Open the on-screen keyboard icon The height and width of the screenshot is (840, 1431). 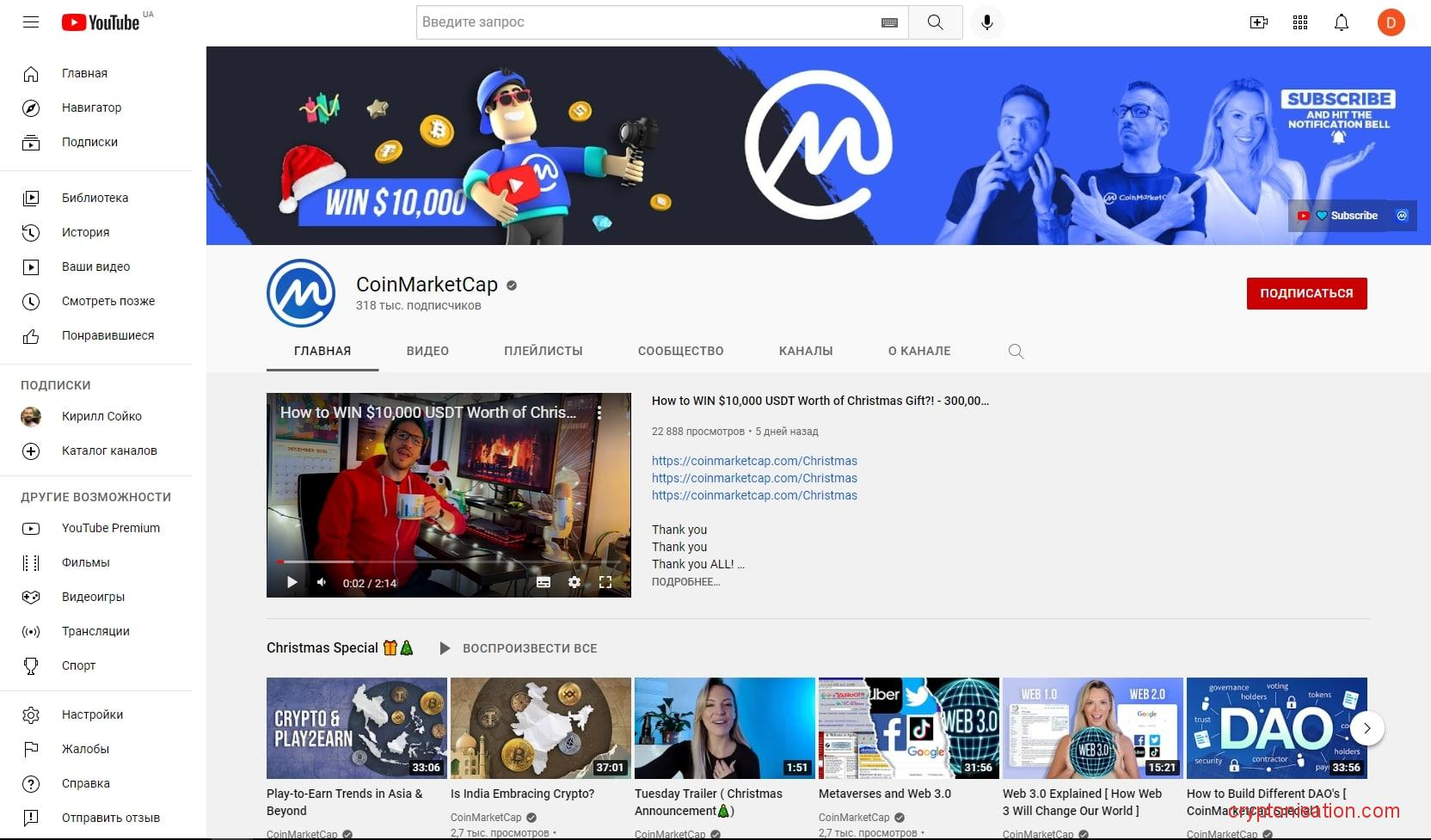889,22
